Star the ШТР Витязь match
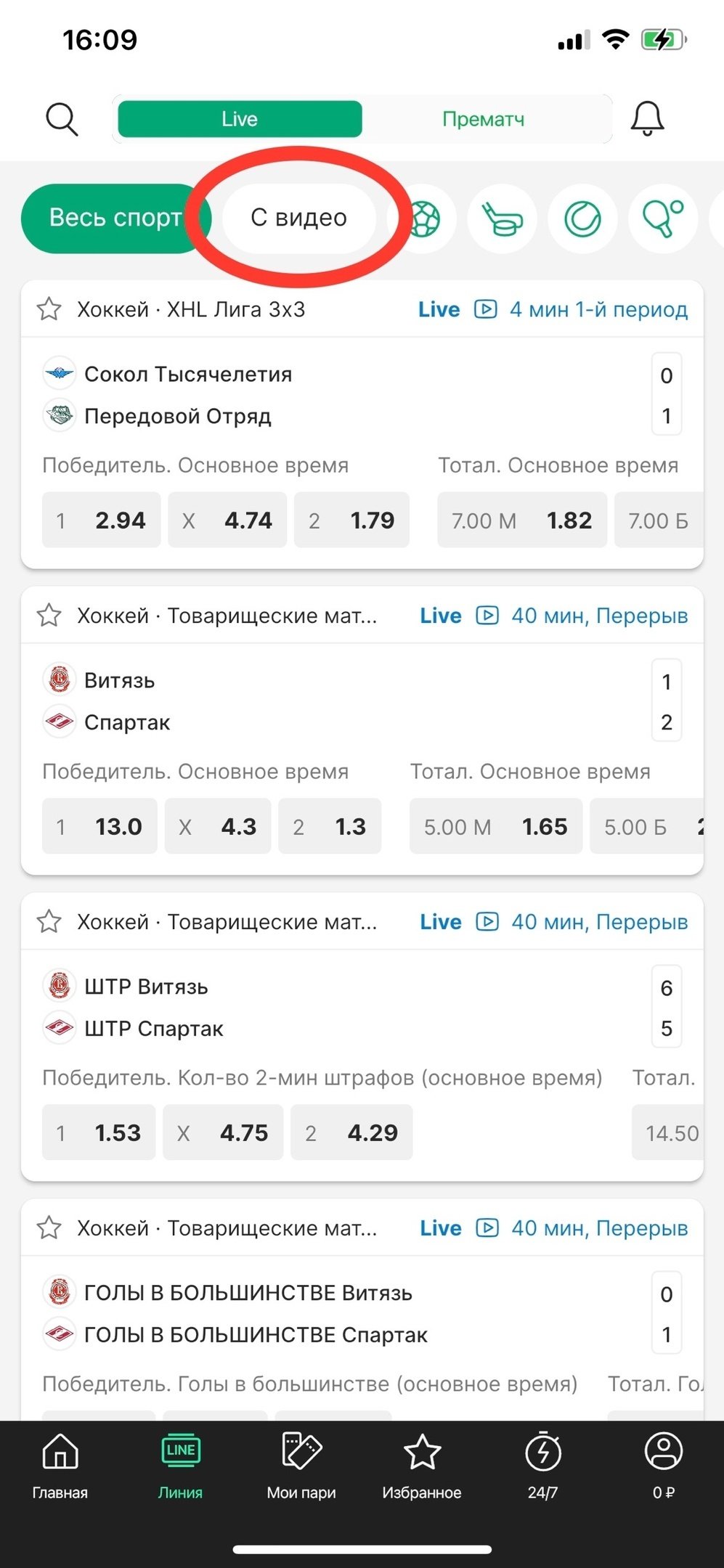 coord(49,922)
